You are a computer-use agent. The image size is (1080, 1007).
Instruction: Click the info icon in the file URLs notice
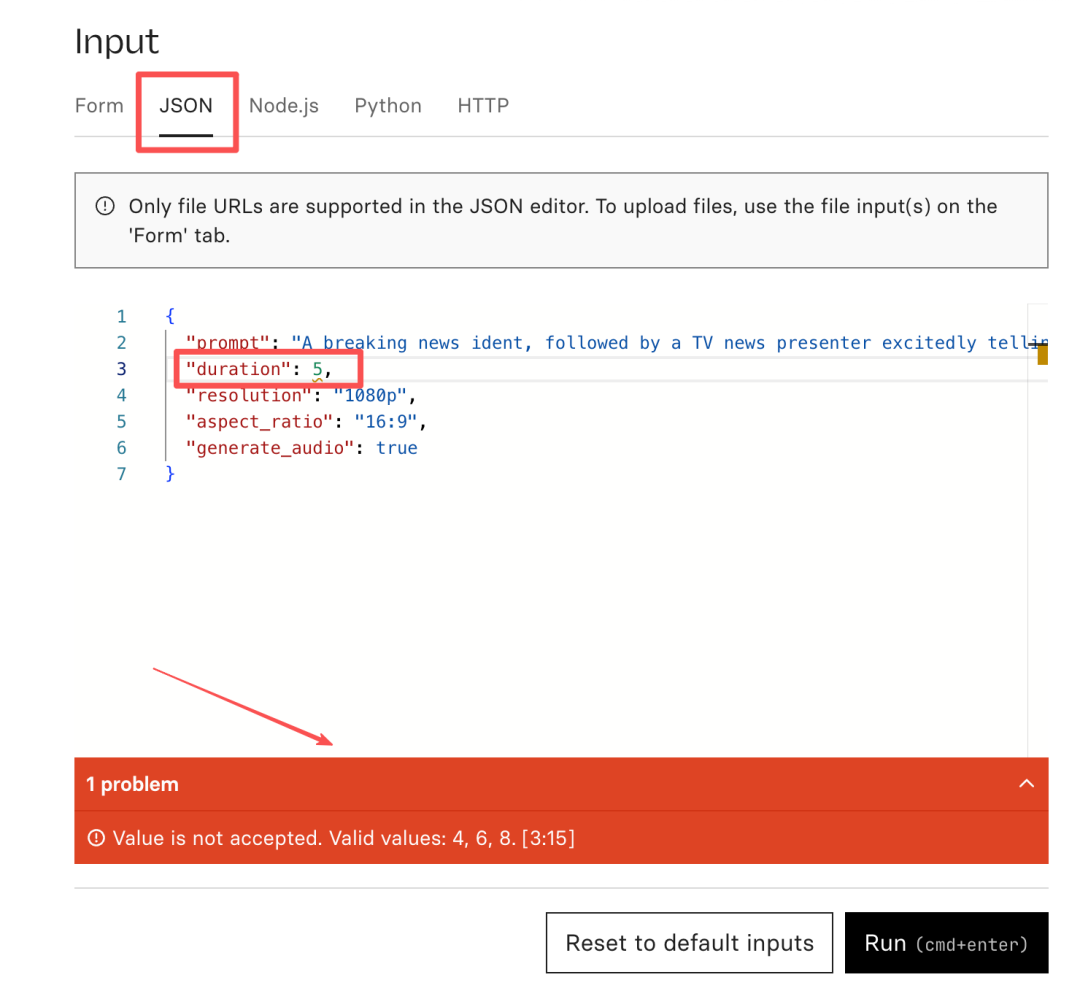point(104,207)
